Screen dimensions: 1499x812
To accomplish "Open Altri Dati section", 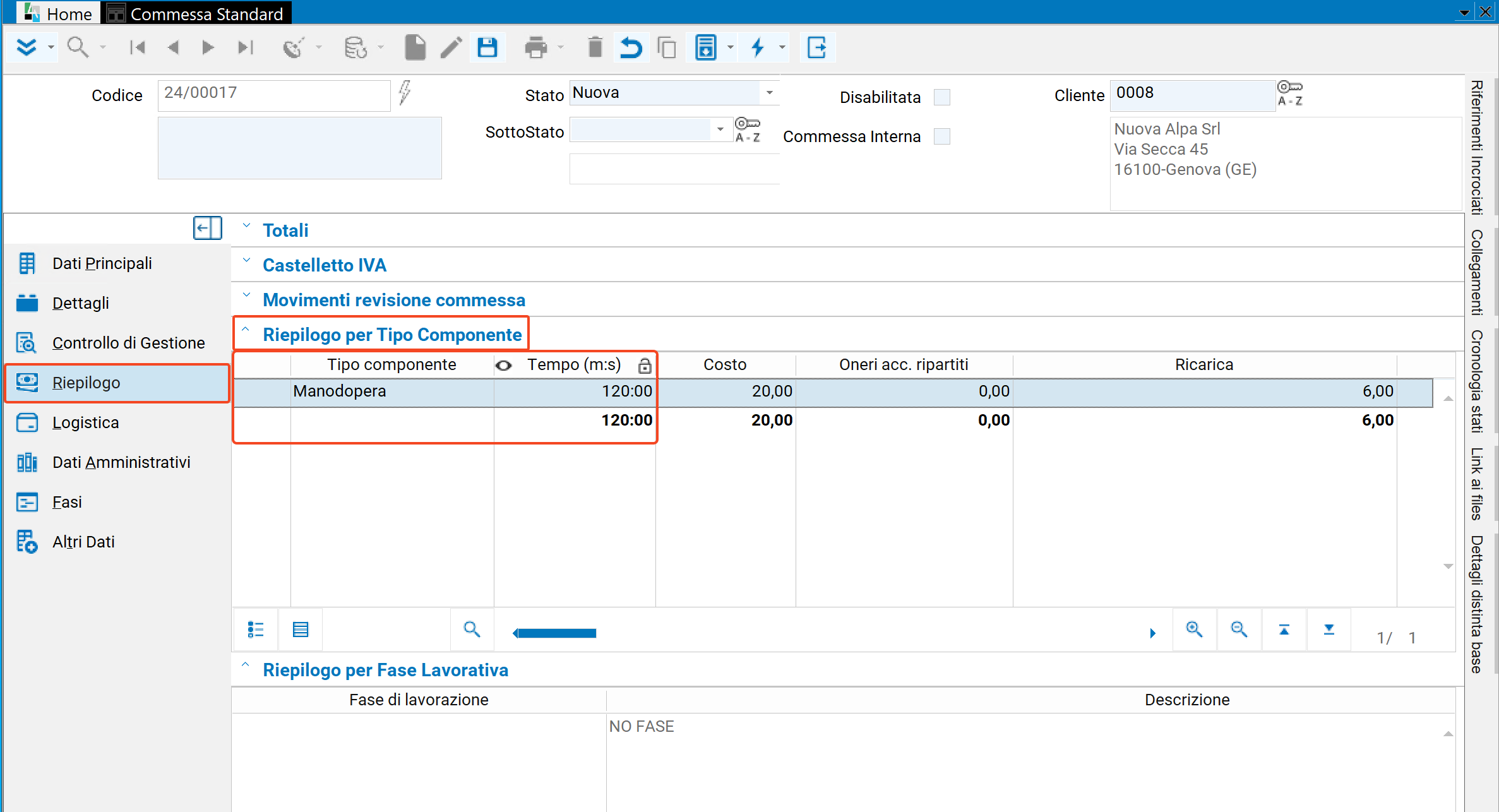I will click(x=83, y=542).
